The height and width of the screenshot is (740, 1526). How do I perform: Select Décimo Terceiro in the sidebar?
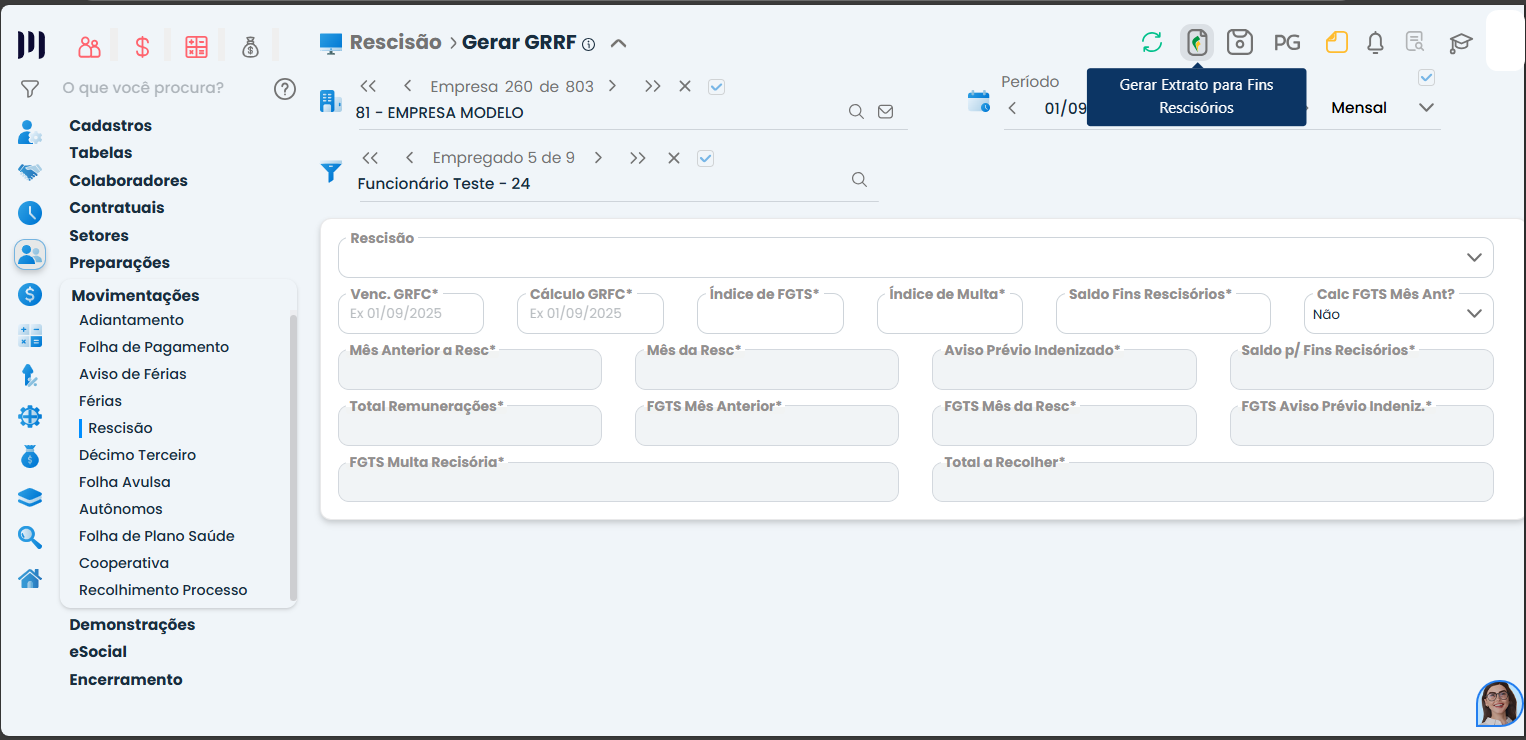pos(138,455)
